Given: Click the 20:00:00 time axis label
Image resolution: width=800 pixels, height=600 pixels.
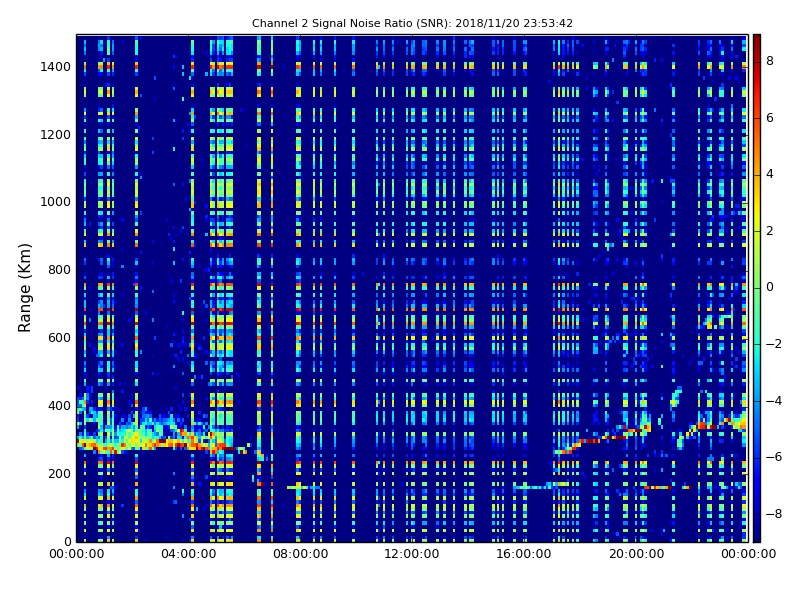Looking at the screenshot, I should point(636,554).
